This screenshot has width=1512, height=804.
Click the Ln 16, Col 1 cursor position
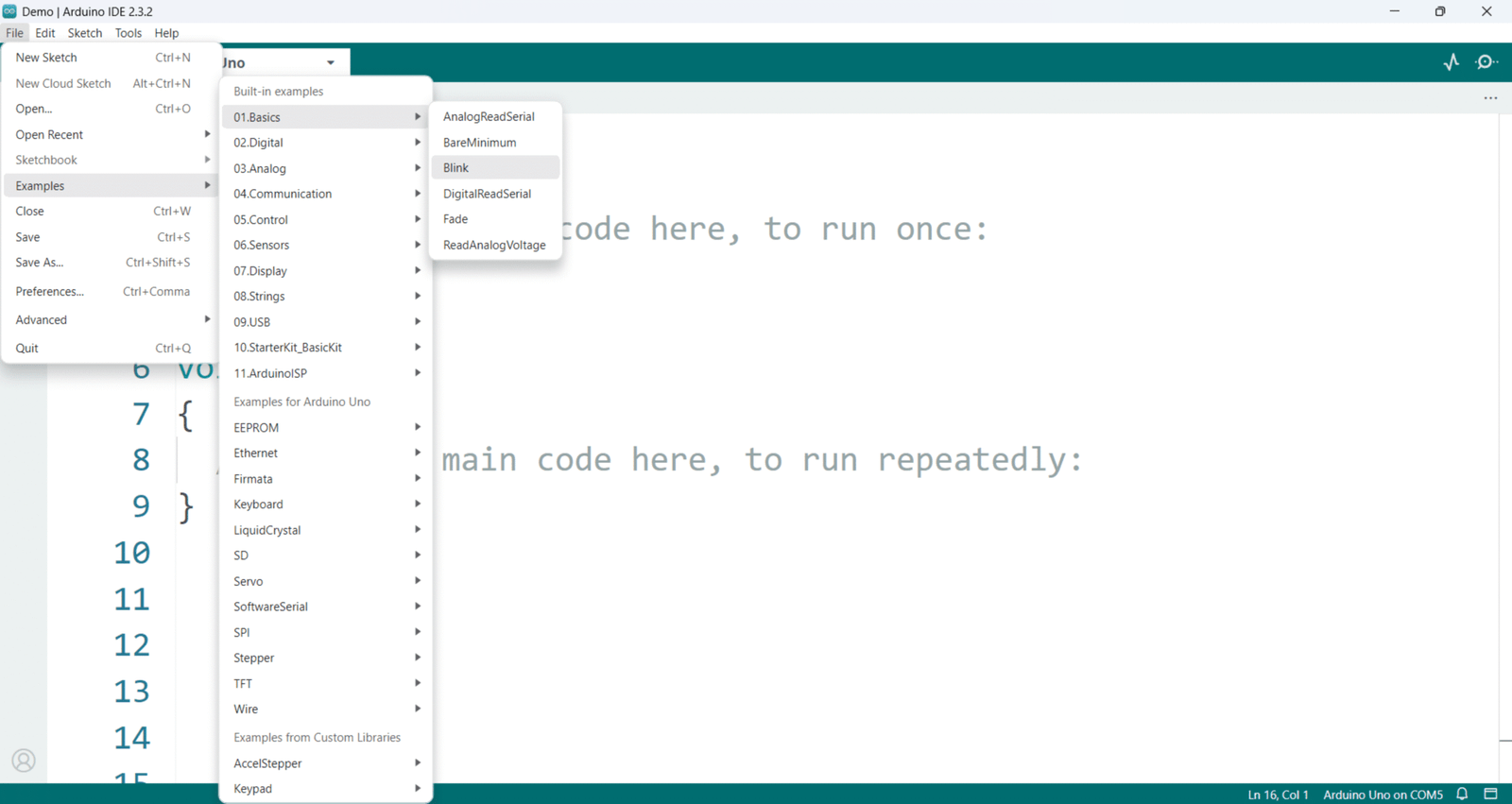point(1278,795)
